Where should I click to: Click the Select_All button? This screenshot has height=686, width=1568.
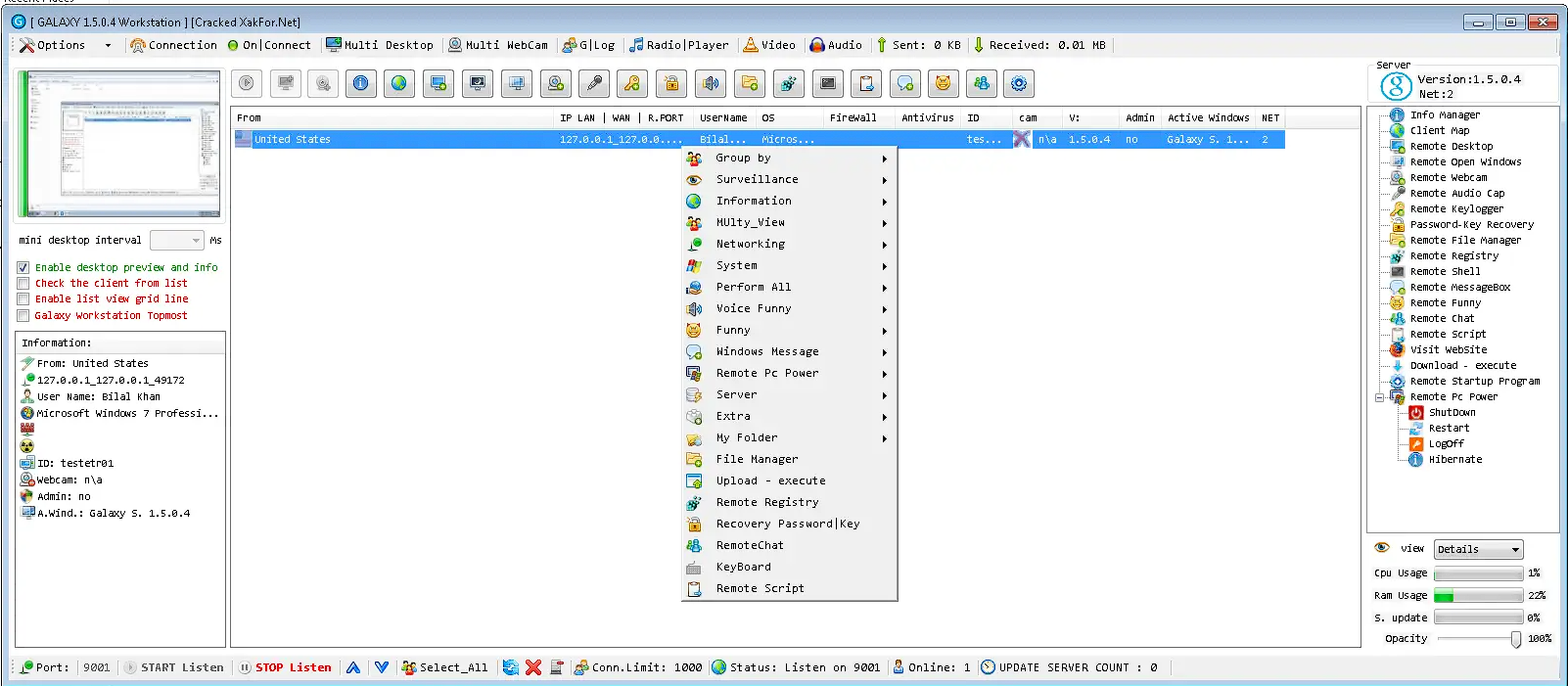pyautogui.click(x=445, y=667)
